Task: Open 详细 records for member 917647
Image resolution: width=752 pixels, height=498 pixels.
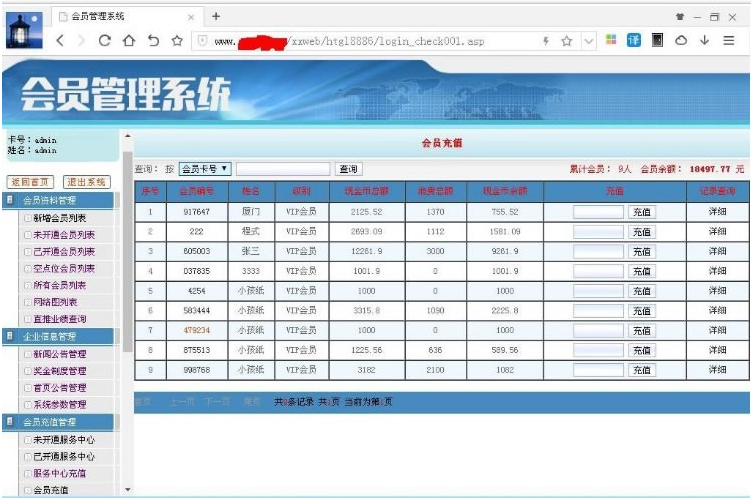Action: tap(717, 212)
